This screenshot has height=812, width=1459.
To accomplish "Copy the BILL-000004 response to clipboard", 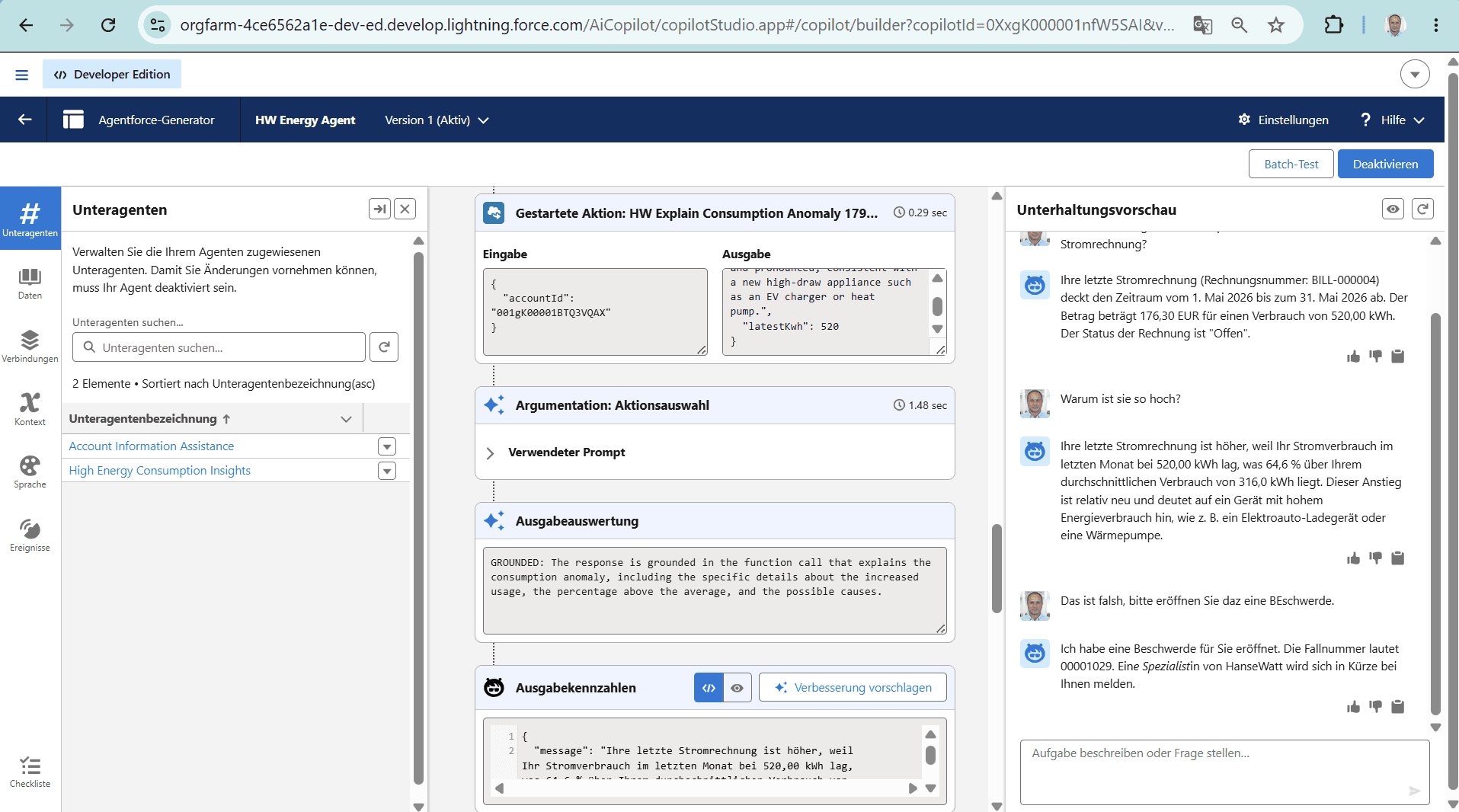I will pos(1397,356).
